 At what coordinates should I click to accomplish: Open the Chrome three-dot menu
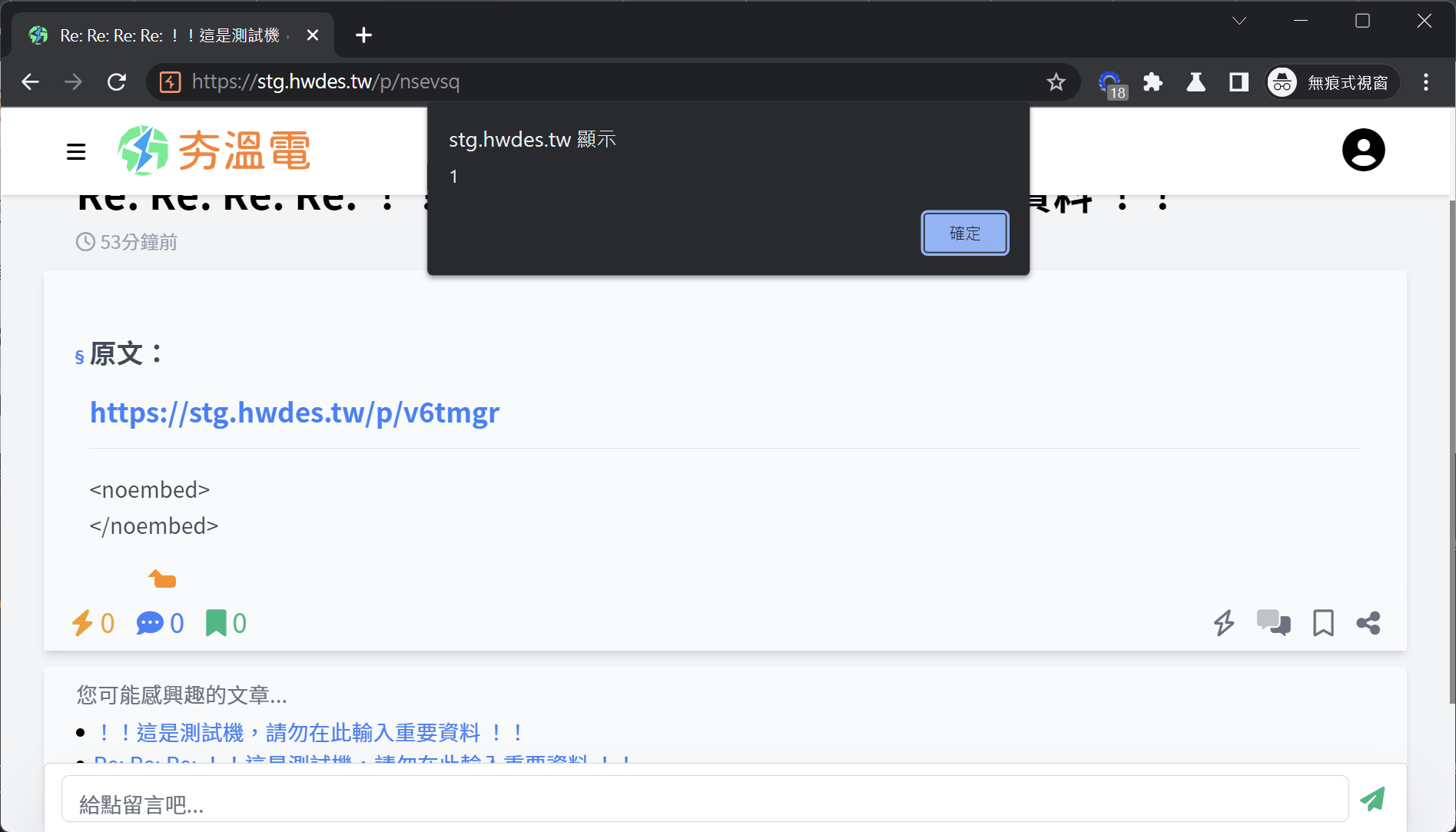(1426, 81)
